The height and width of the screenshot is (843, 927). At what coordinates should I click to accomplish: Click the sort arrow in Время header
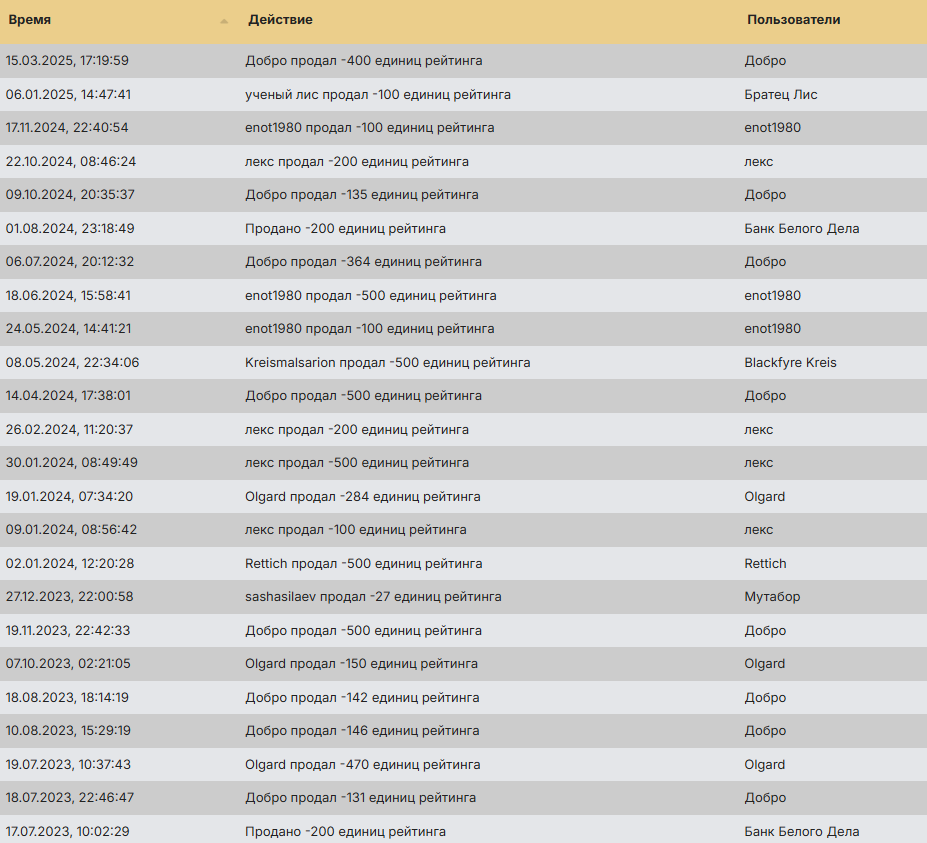(x=224, y=21)
